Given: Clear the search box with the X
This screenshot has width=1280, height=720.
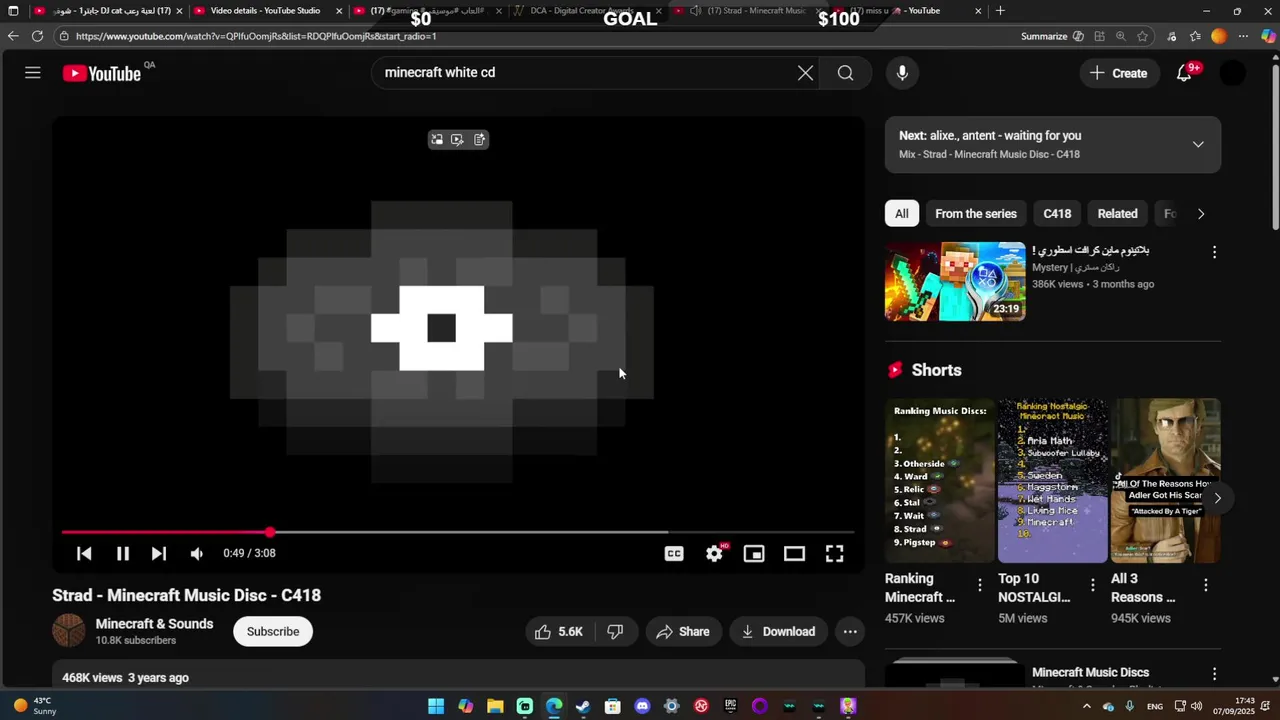Looking at the screenshot, I should 805,73.
